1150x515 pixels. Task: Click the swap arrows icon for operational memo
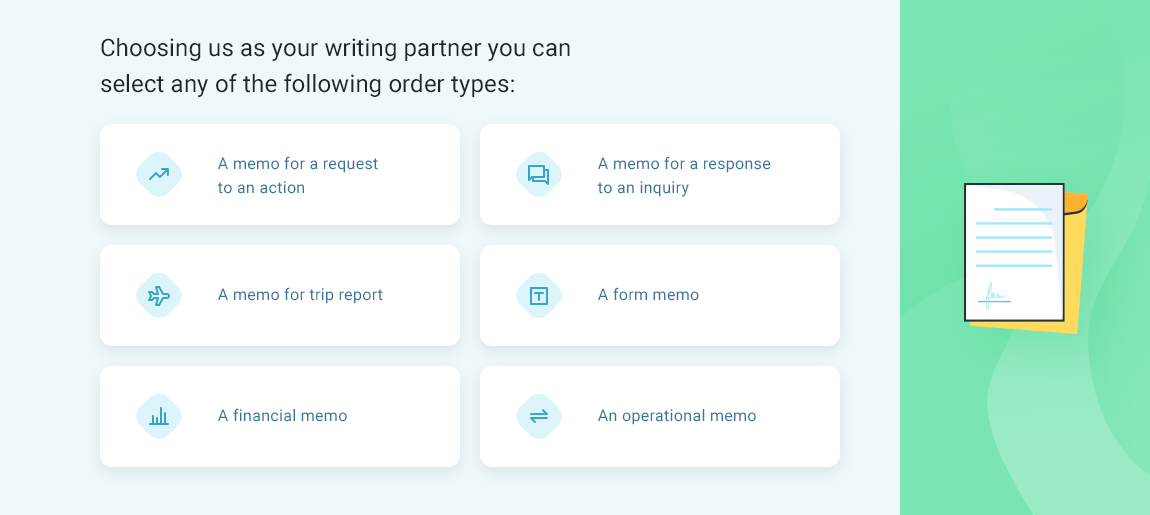coord(538,417)
